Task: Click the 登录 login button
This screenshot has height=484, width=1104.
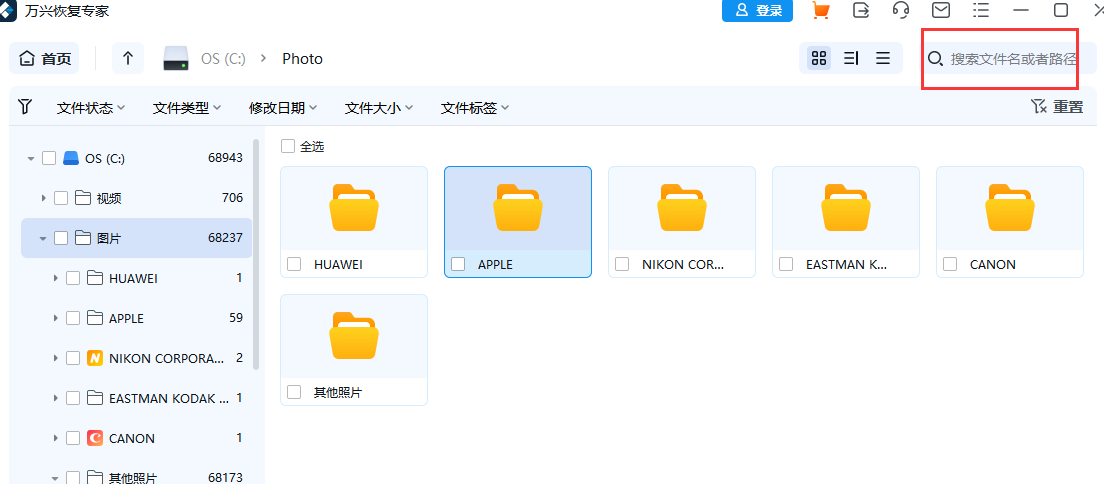Action: (758, 11)
